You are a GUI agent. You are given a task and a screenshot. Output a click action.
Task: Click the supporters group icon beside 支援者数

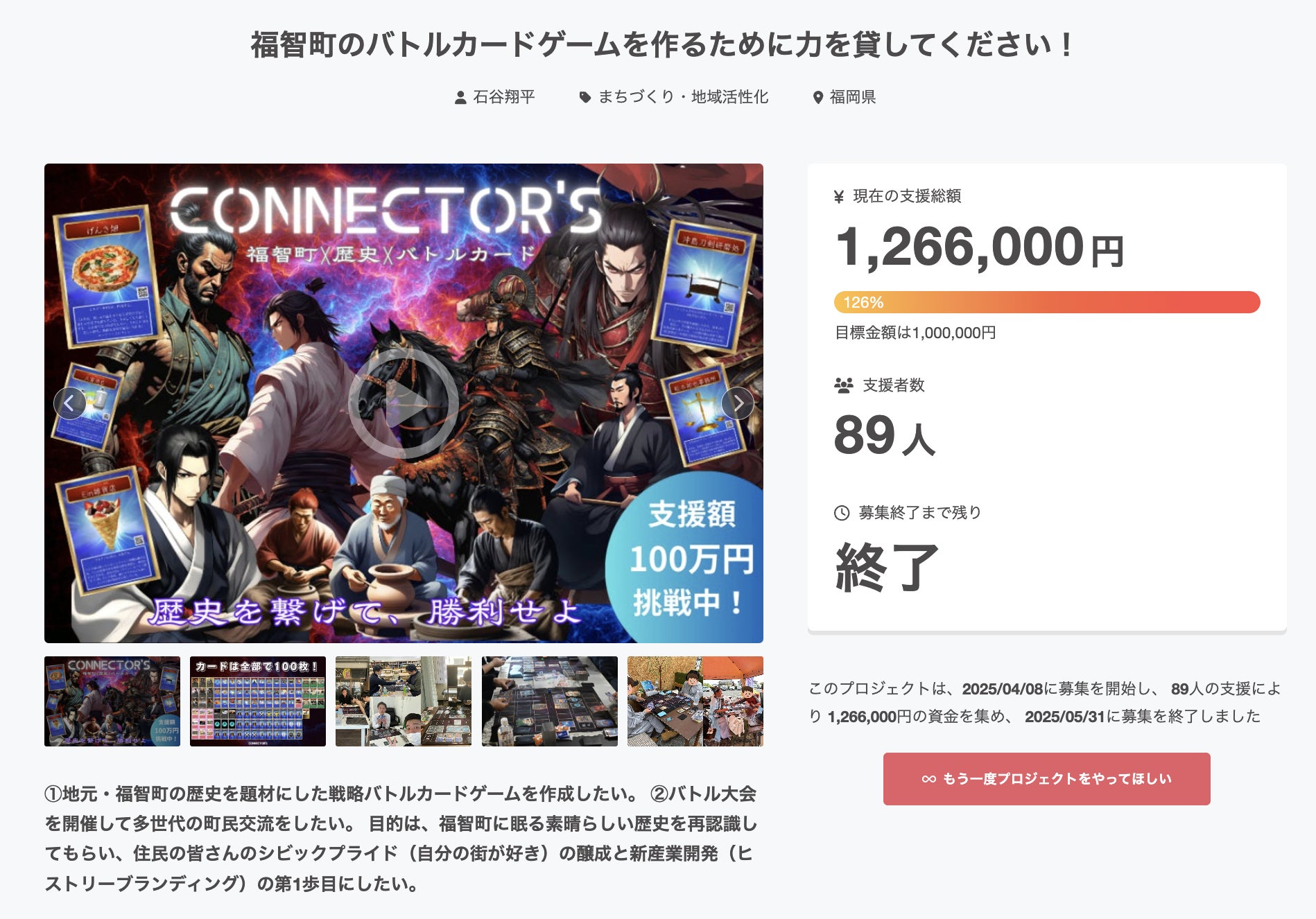coord(844,385)
